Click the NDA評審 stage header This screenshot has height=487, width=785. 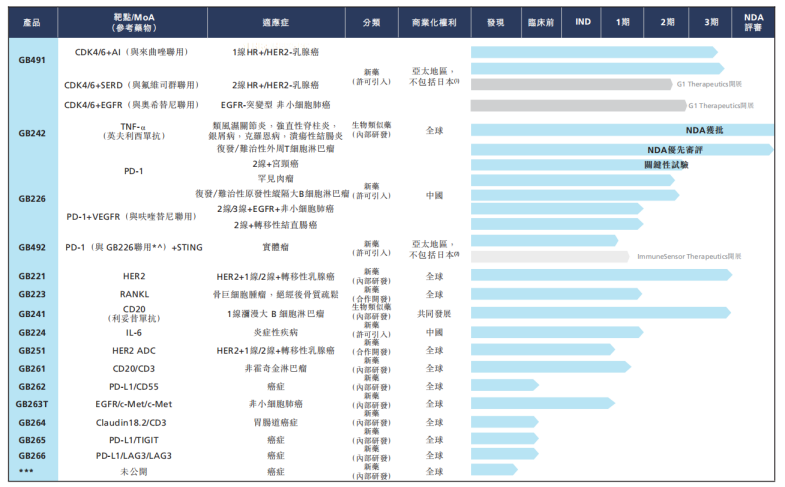[753, 22]
